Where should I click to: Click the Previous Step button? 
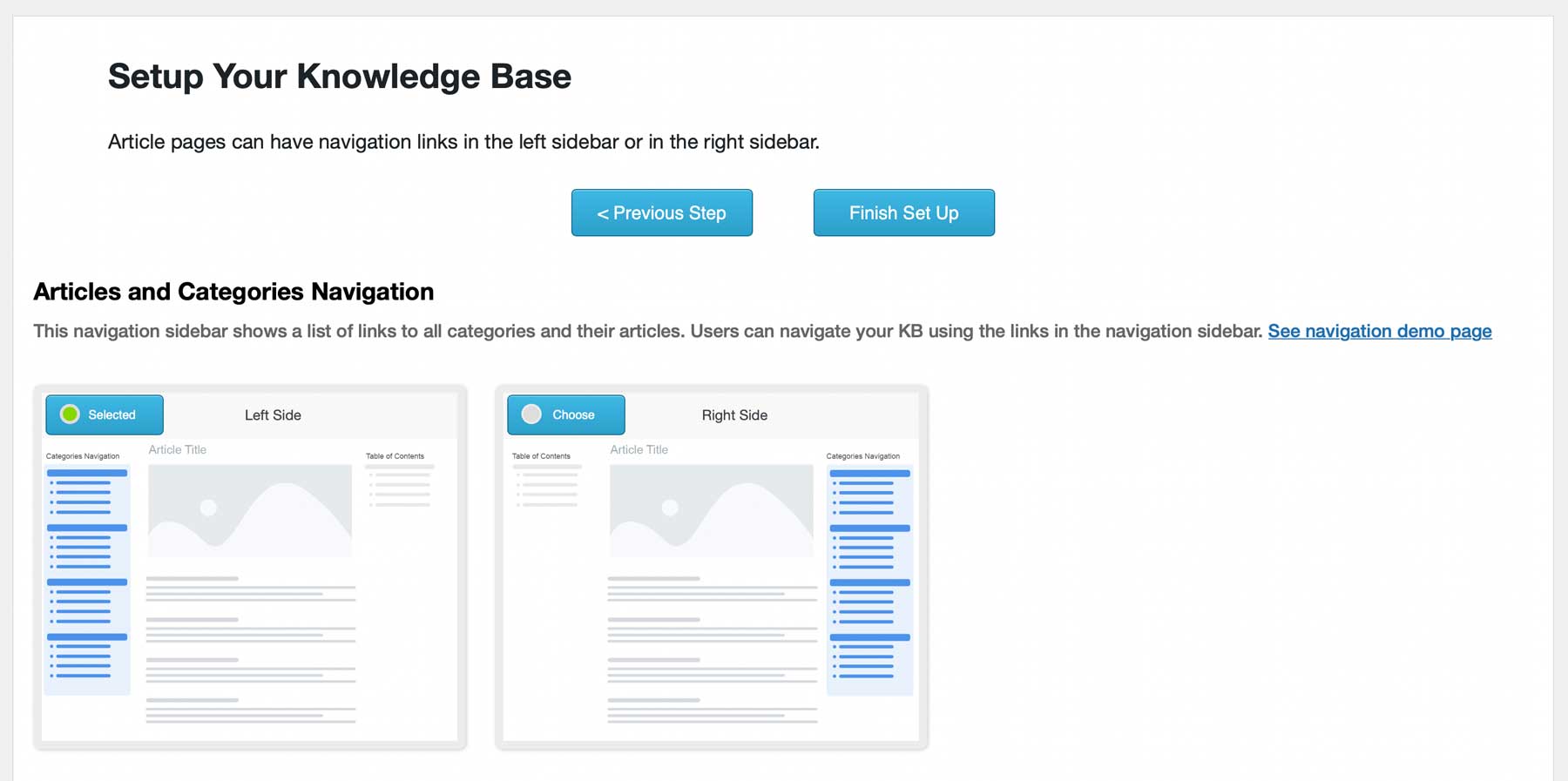(x=661, y=212)
